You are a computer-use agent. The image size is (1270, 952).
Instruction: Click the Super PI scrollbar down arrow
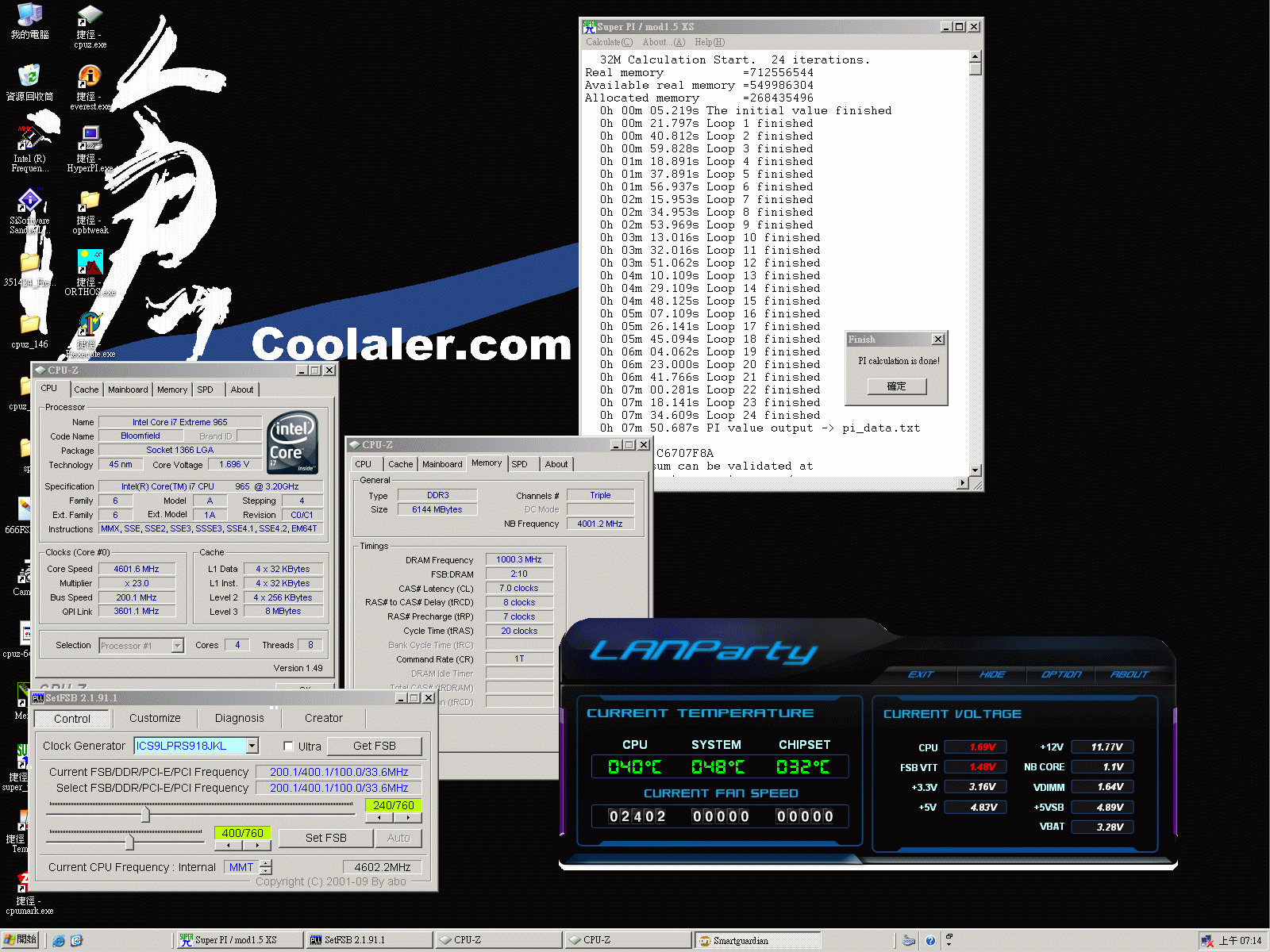click(976, 470)
